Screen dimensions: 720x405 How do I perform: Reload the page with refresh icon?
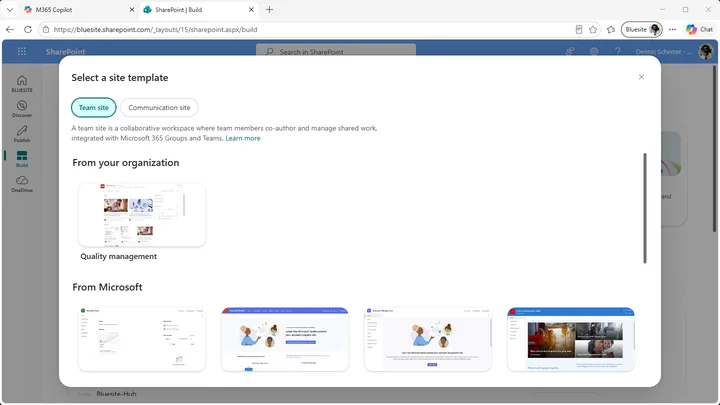[28, 29]
